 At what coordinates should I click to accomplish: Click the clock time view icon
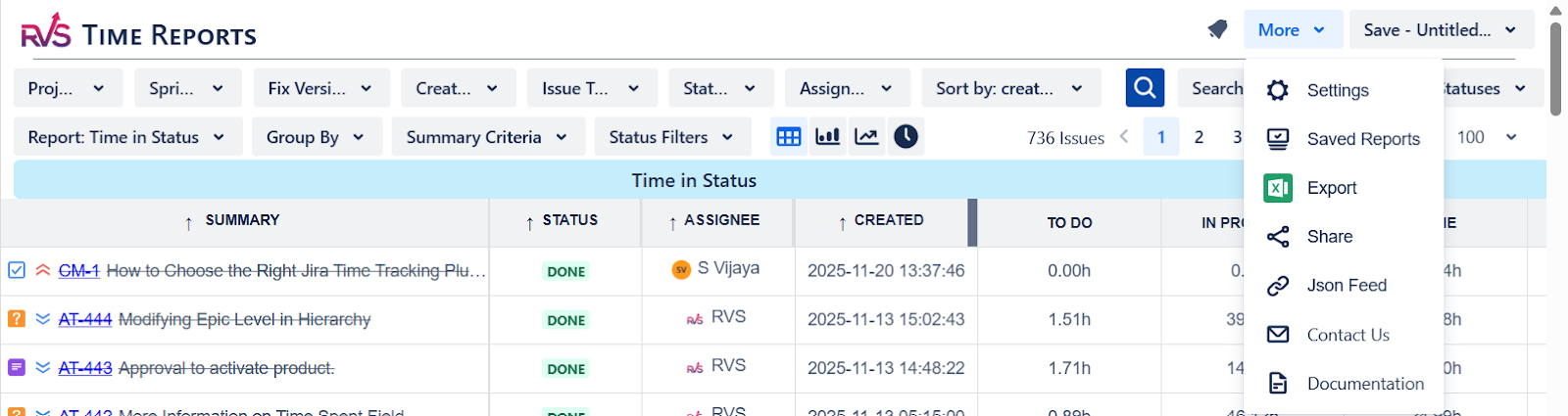point(906,136)
